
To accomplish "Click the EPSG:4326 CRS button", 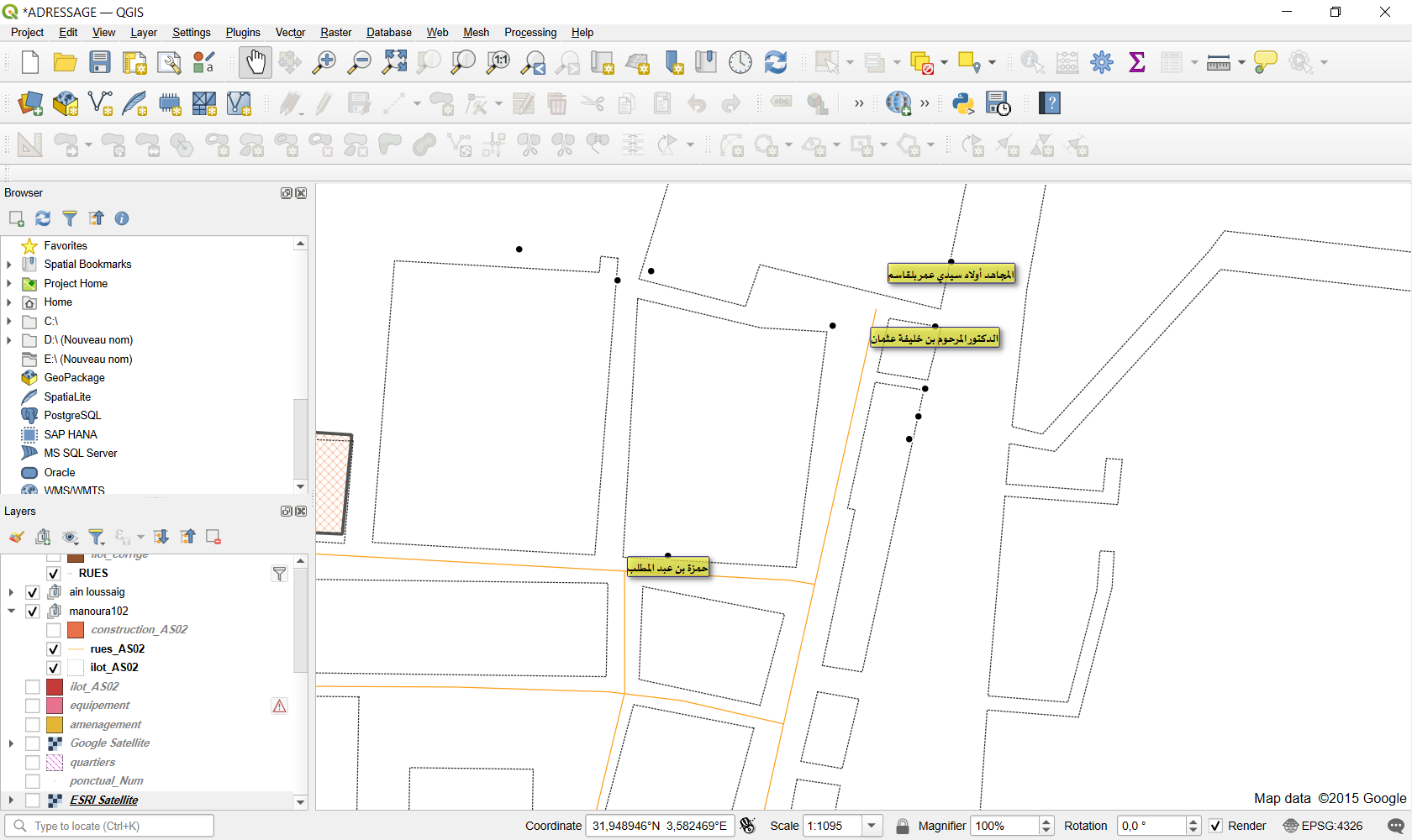I will click(x=1323, y=826).
